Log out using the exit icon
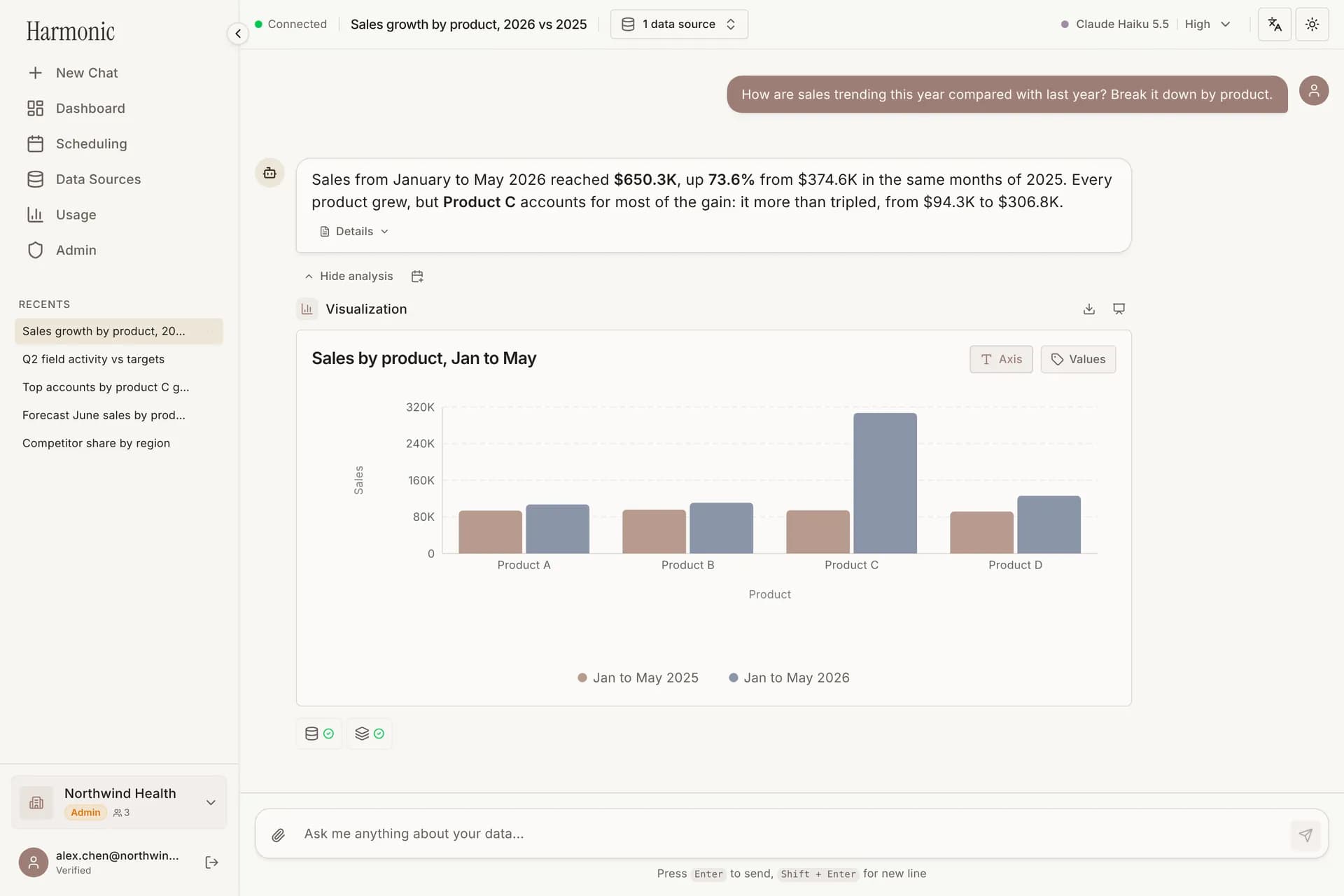The image size is (1344, 896). click(211, 862)
